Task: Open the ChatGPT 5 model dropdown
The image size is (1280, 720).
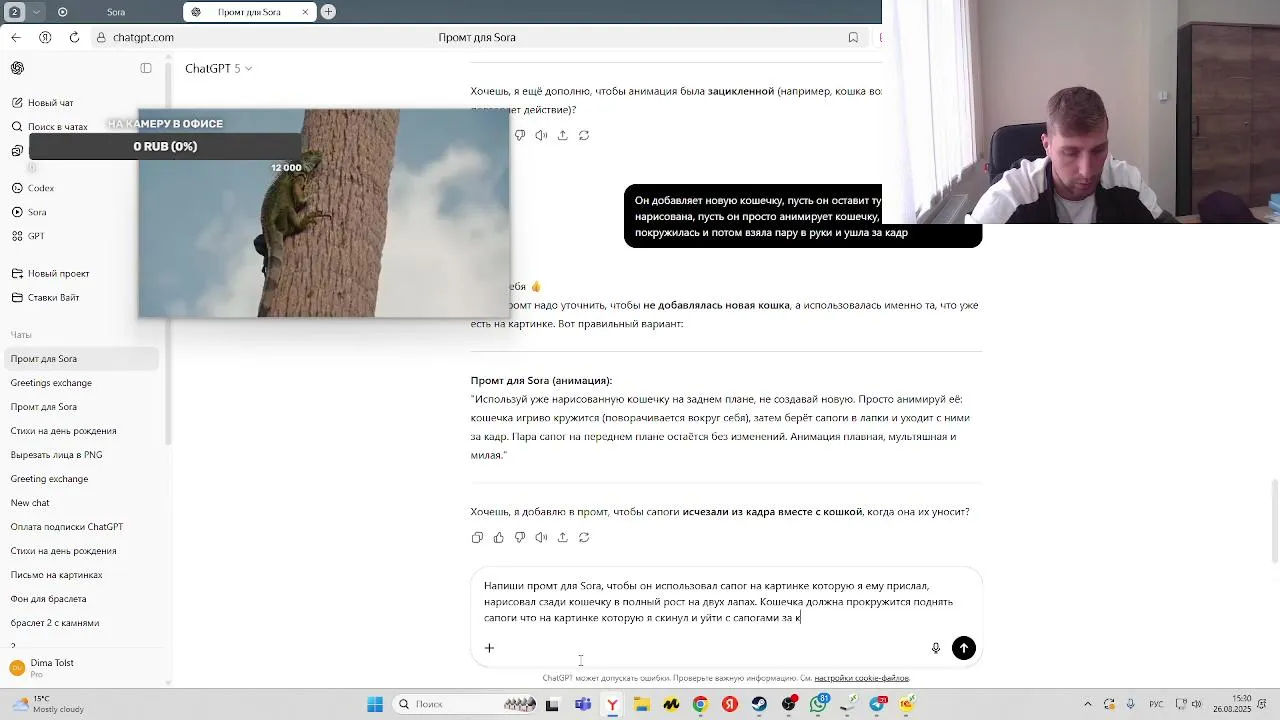Action: (x=218, y=68)
